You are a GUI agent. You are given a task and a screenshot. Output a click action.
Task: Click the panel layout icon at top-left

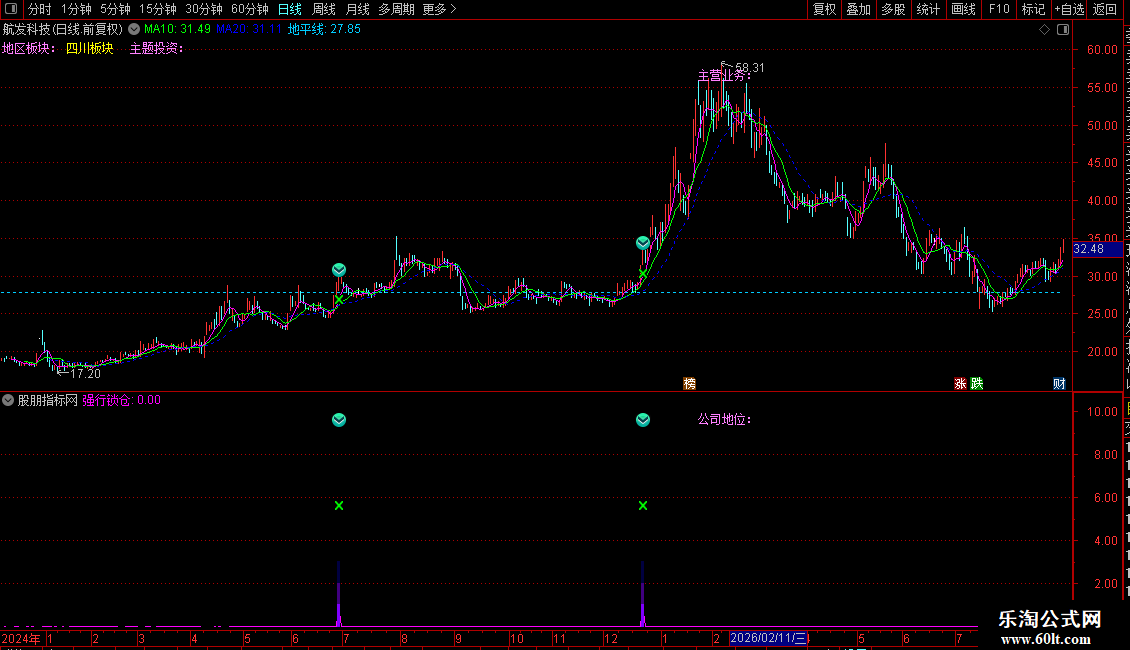(11, 9)
